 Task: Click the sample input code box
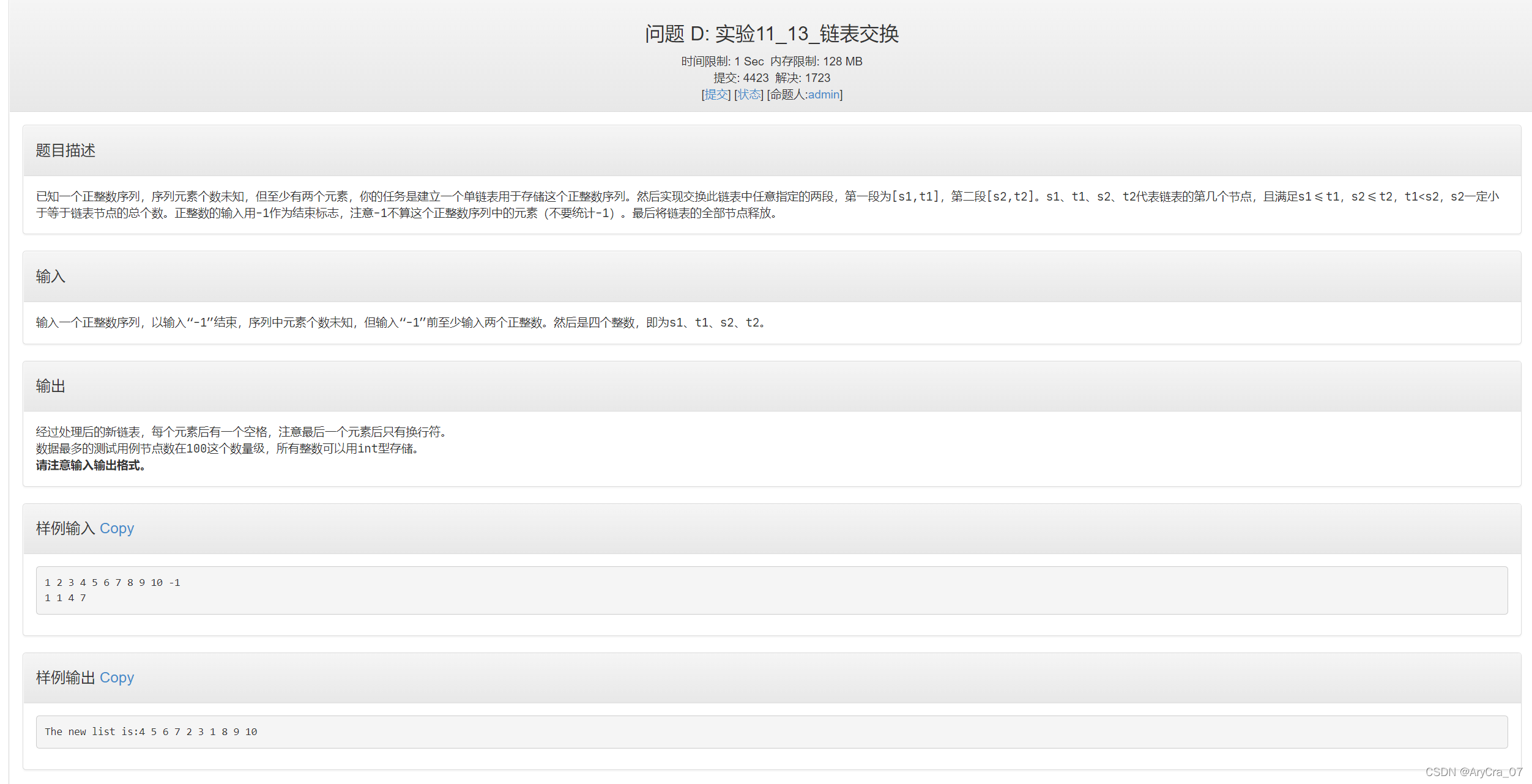point(771,590)
